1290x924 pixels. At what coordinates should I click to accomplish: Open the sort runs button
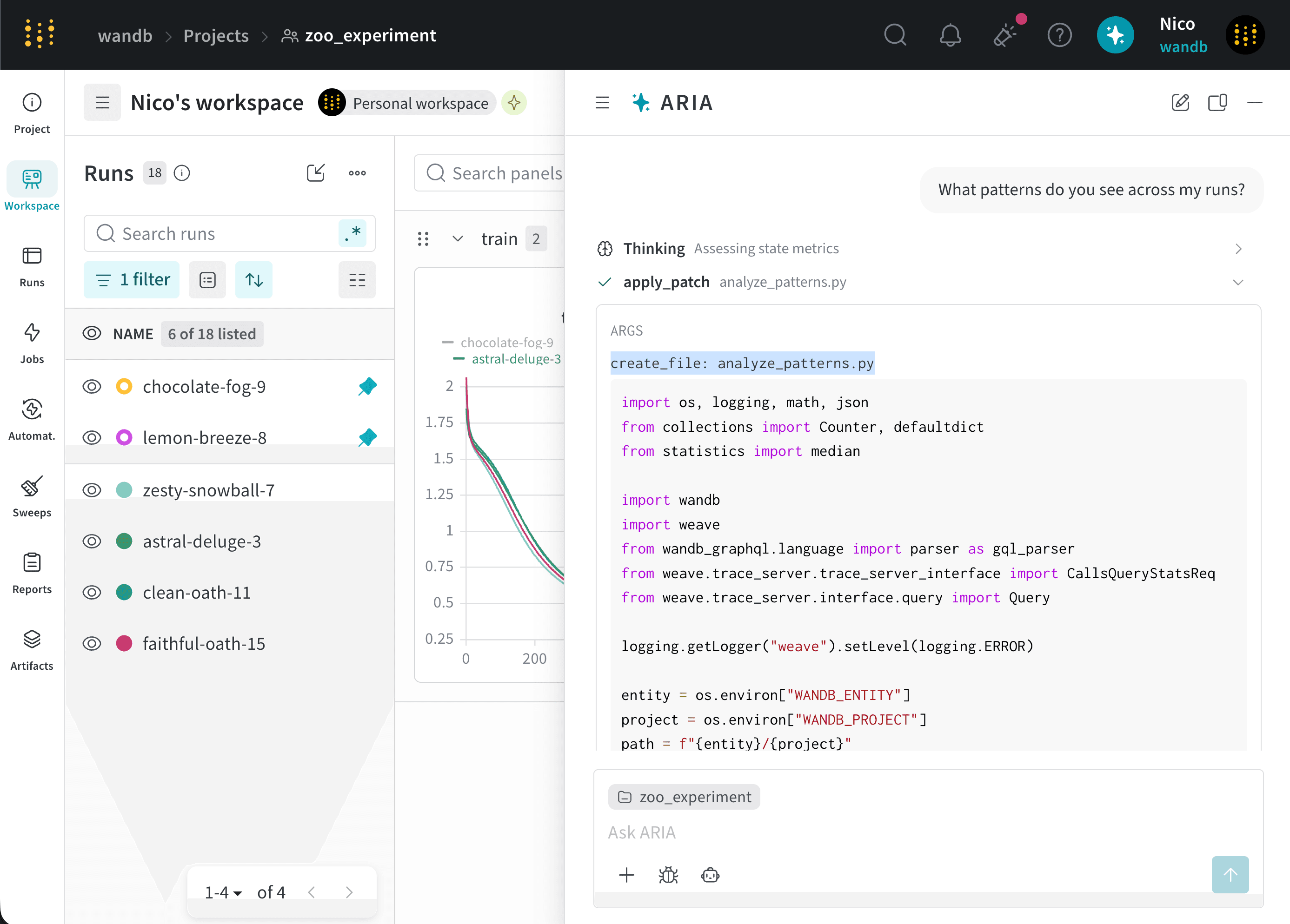click(x=254, y=280)
